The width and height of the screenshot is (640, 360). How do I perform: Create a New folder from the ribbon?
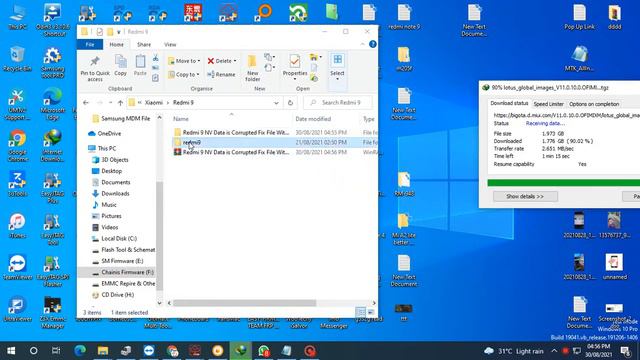click(x=252, y=68)
